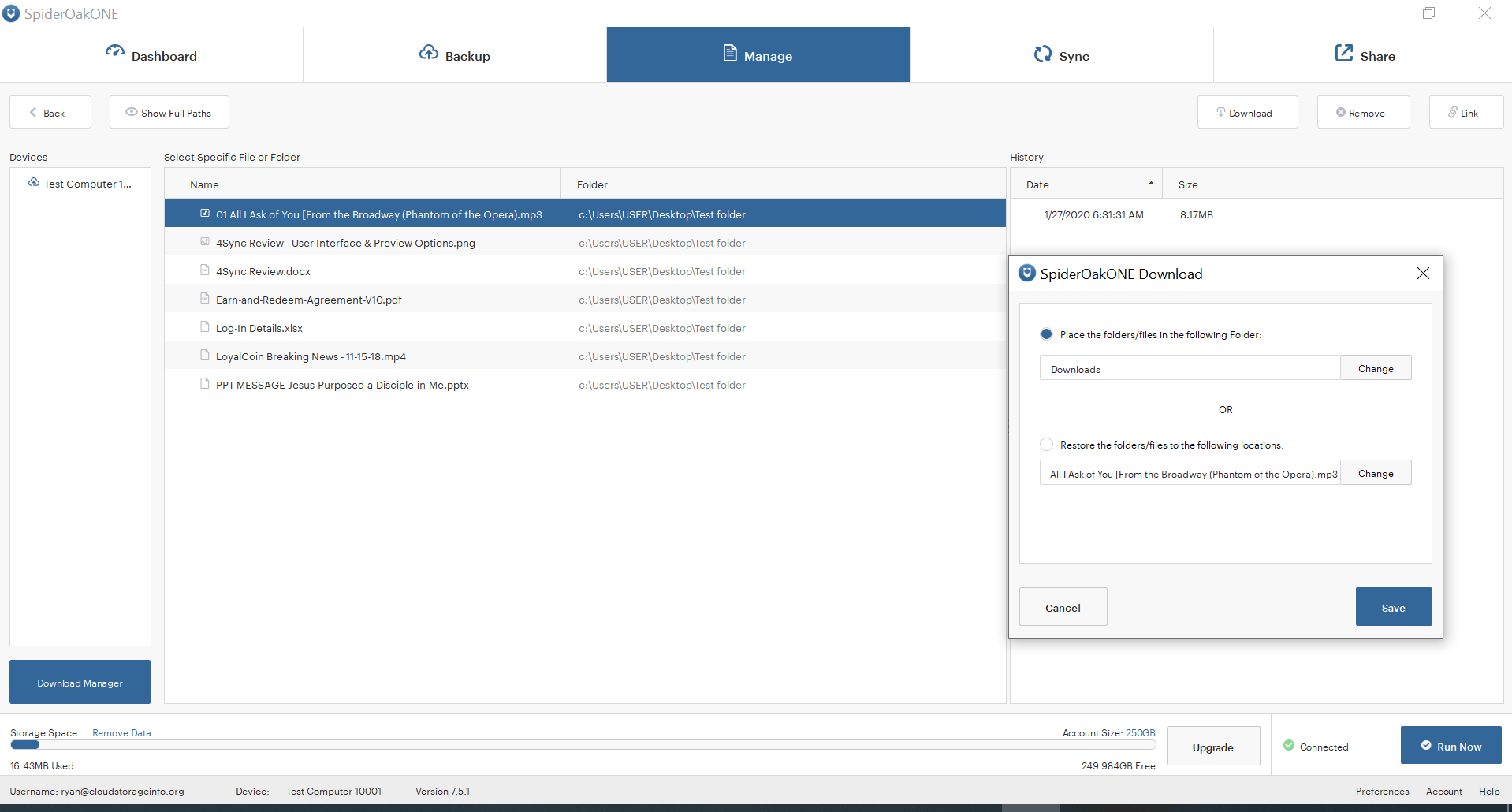Click the Storage Space usage bar
Viewport: 1512px width, 812px height.
[x=24, y=745]
